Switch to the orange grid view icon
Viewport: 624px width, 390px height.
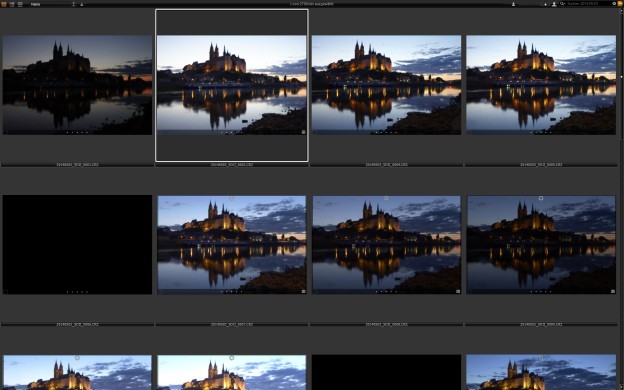point(4,4)
